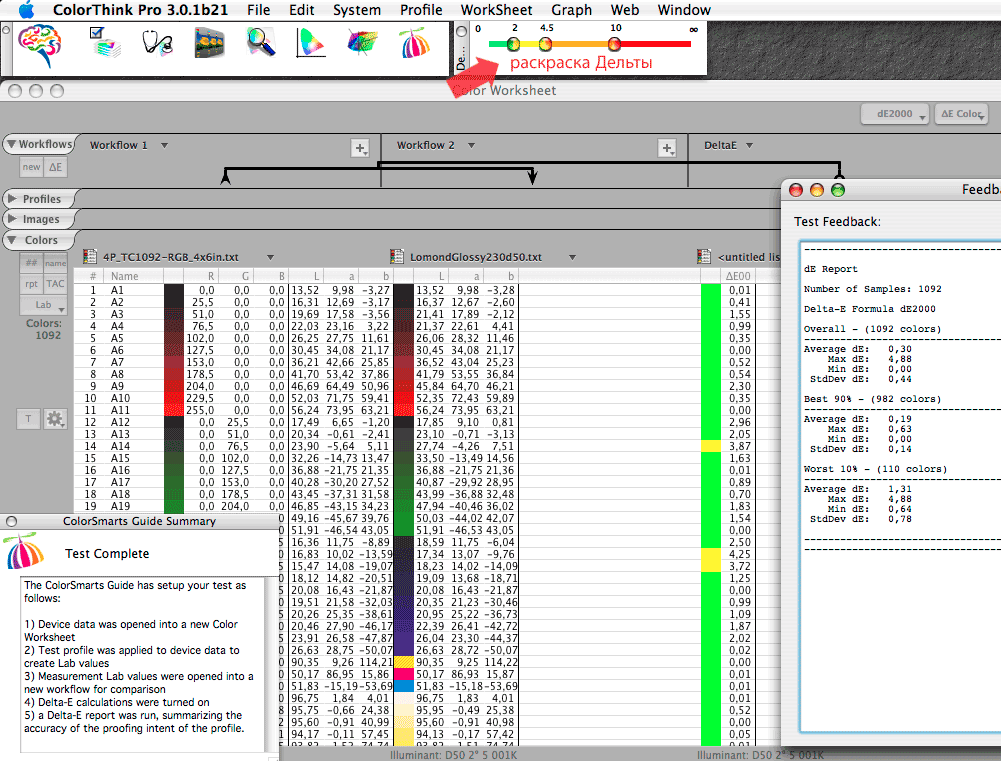Viewport: 1001px width, 761px height.
Task: Open the ColorThink Pro application menu
Action: (140, 10)
